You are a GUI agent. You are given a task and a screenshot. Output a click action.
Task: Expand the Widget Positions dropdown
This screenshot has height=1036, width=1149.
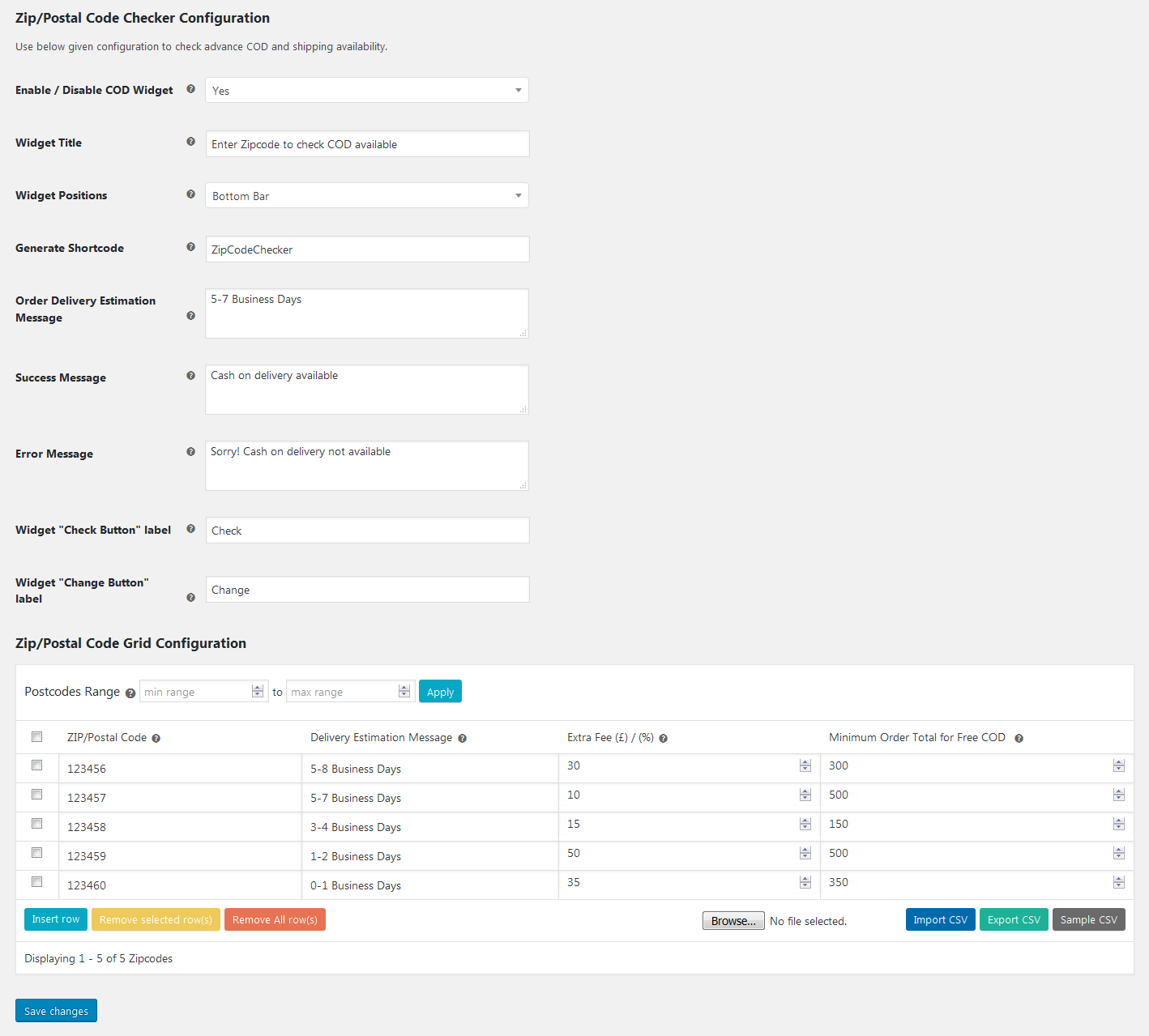tap(367, 195)
